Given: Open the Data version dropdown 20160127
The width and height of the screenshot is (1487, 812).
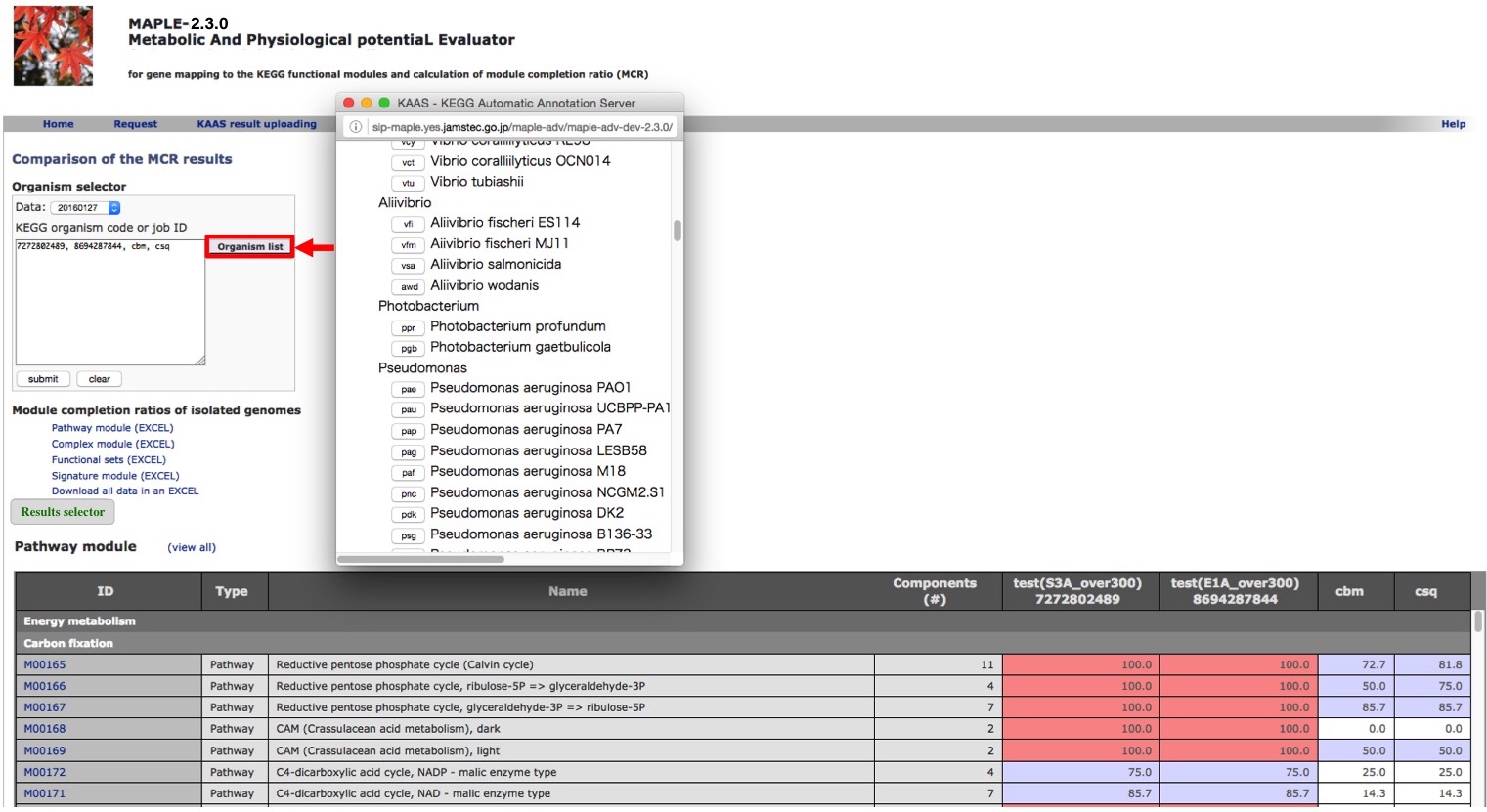Looking at the screenshot, I should click(85, 208).
